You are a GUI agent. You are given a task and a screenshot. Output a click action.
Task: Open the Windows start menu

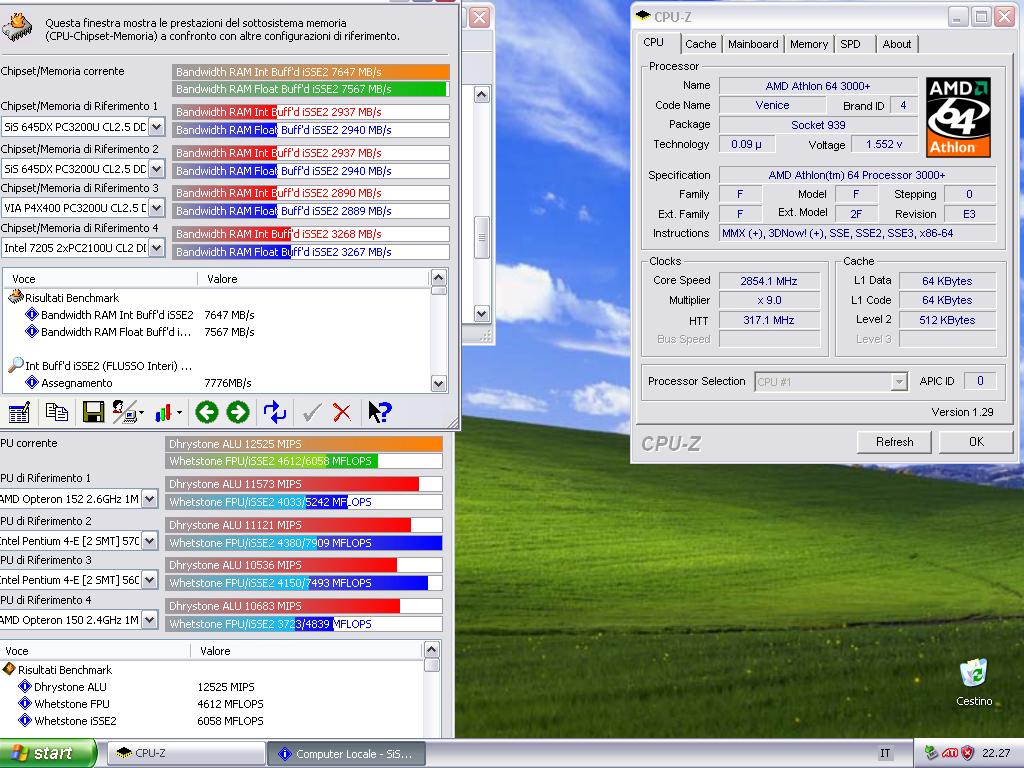[x=48, y=753]
